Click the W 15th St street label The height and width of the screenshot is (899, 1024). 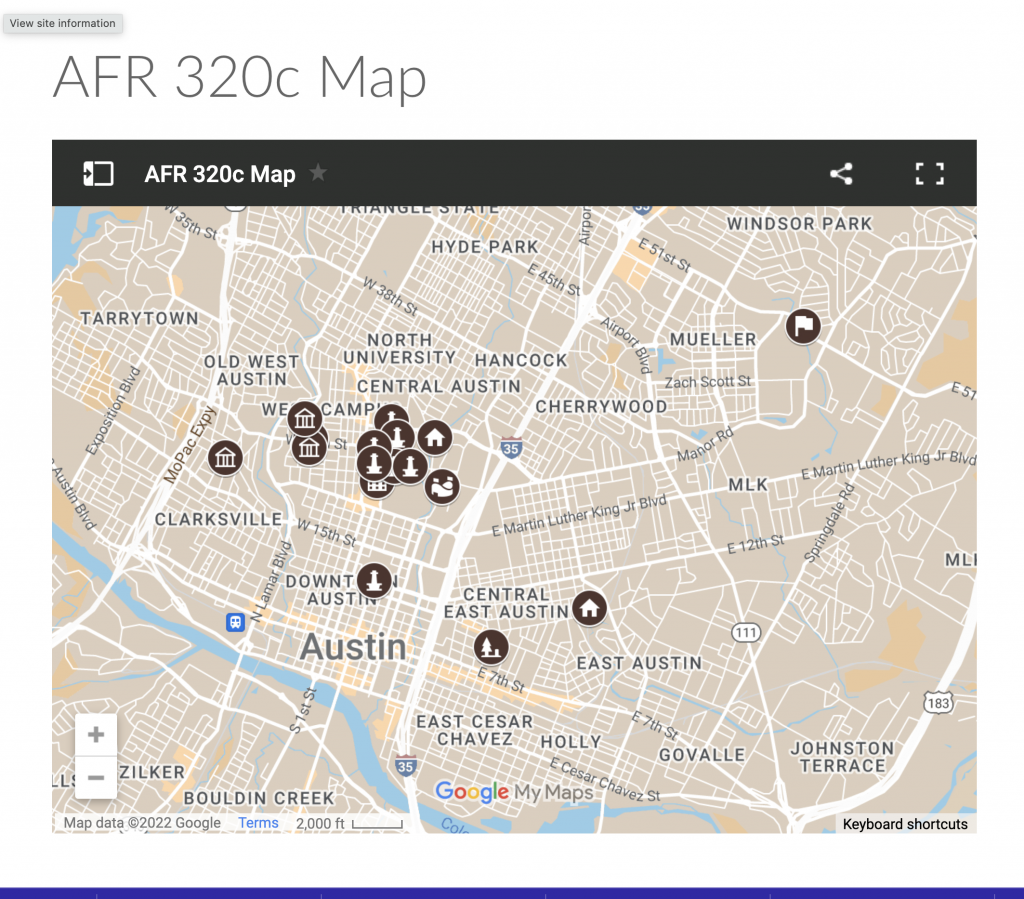[x=327, y=533]
